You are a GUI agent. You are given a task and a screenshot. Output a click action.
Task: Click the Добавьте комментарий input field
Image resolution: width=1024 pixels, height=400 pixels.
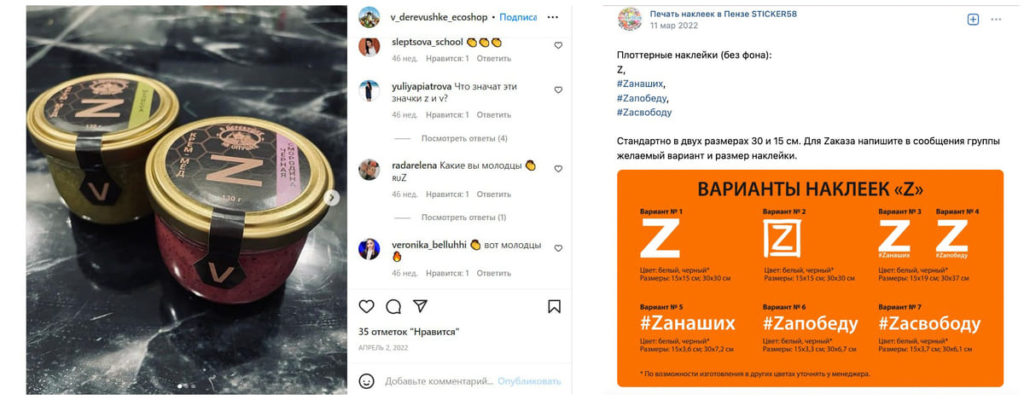pos(438,380)
